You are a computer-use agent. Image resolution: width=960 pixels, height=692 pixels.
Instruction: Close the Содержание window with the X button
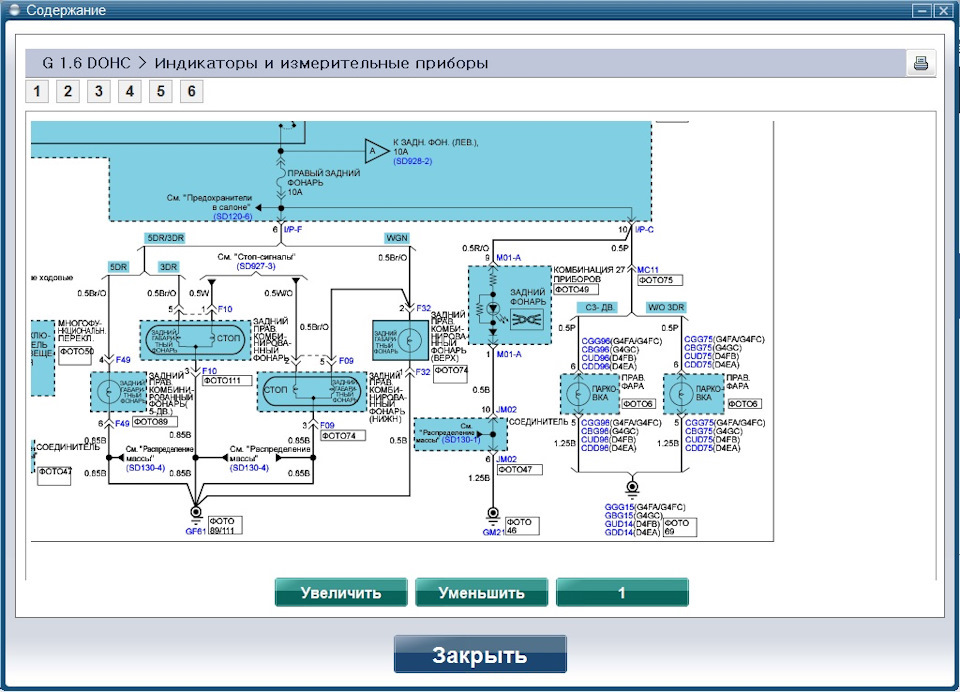[x=943, y=10]
